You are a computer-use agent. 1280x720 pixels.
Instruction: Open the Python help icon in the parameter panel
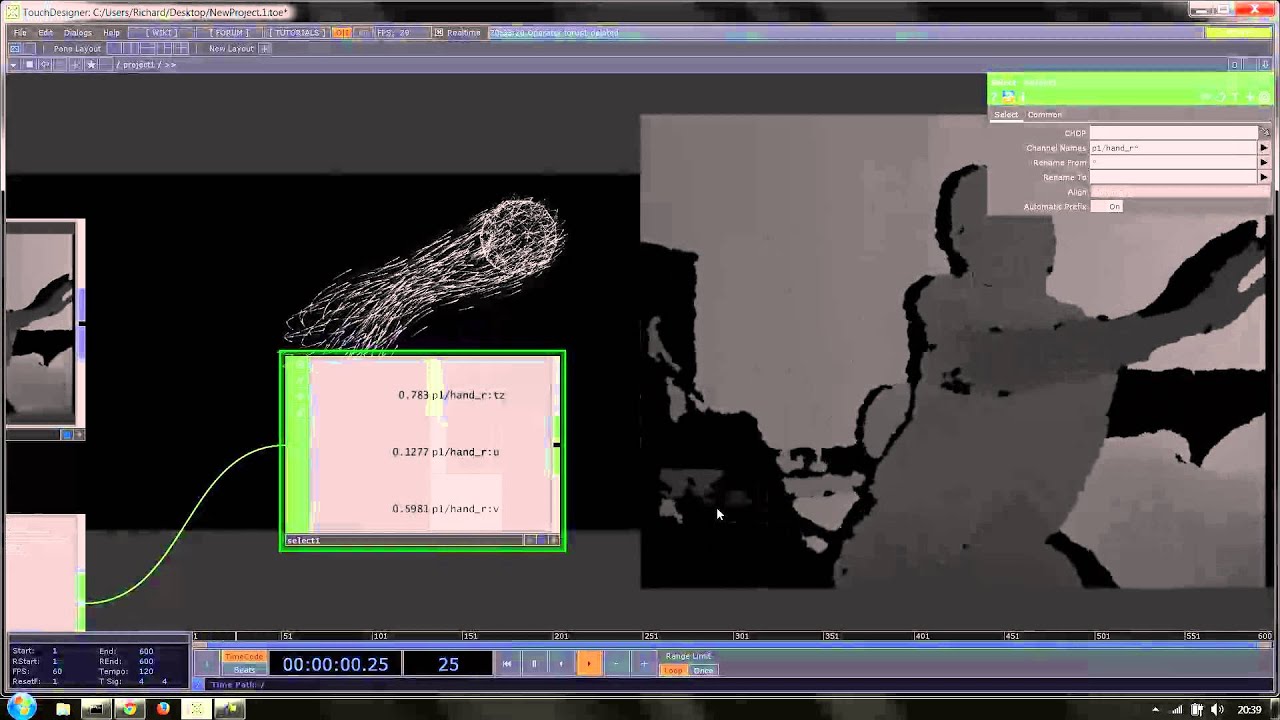(1008, 97)
